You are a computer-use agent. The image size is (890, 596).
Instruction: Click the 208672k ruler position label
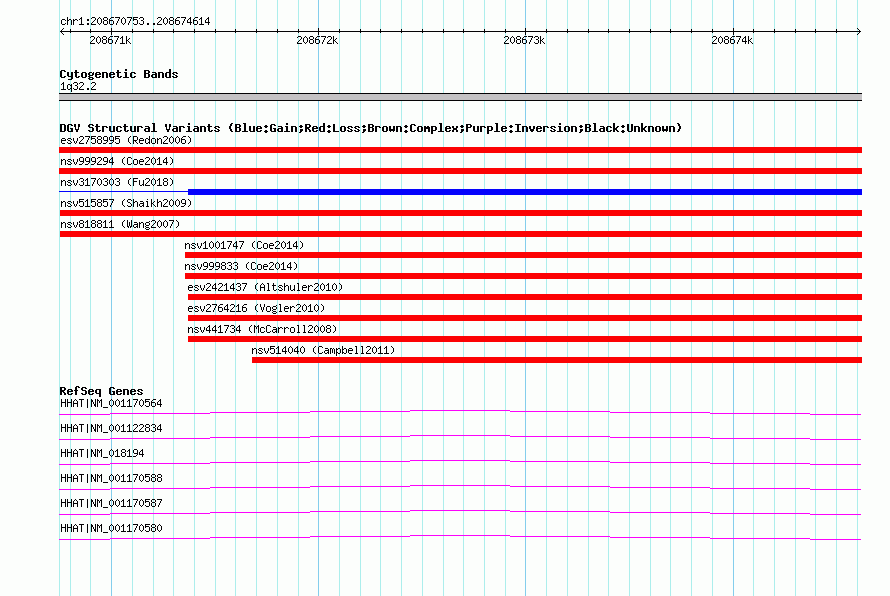pyautogui.click(x=317, y=40)
